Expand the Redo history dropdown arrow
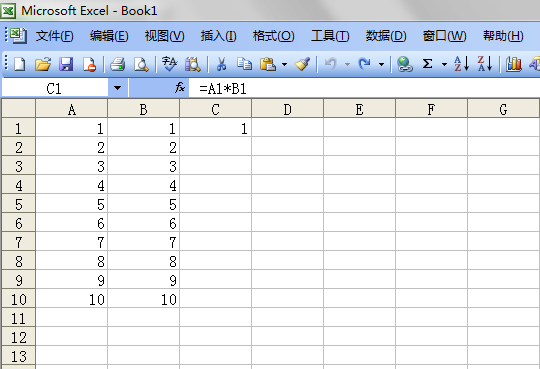The height and width of the screenshot is (369, 540). (381, 64)
